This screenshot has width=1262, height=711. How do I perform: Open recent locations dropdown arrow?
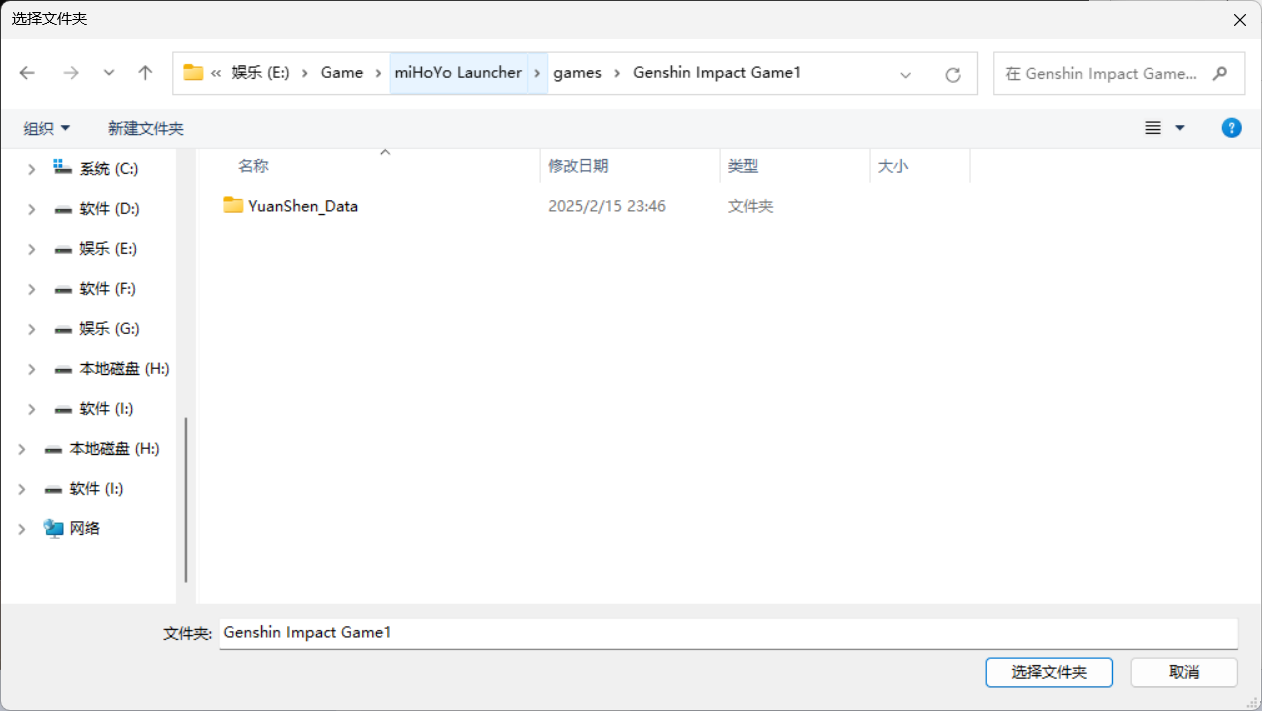coord(109,73)
